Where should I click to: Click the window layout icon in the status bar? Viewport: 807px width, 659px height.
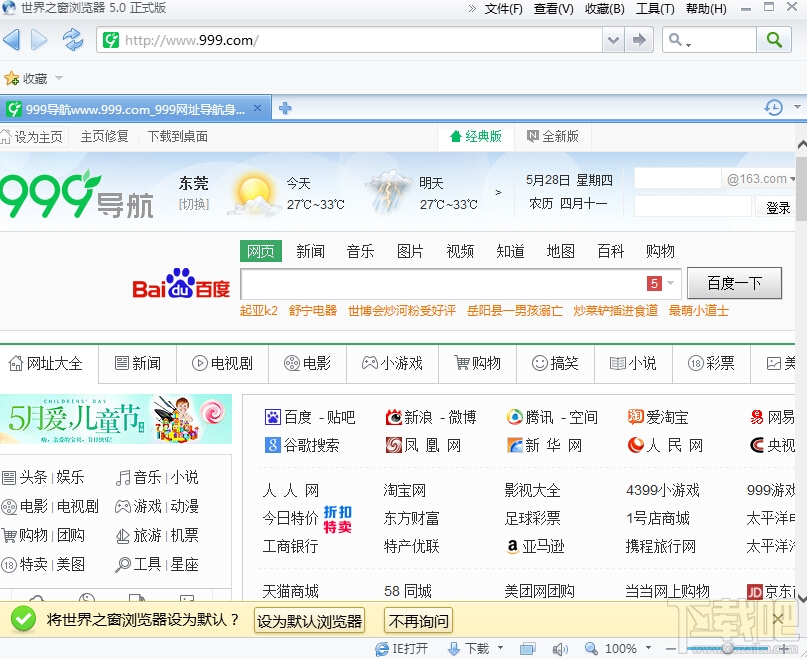click(x=528, y=649)
